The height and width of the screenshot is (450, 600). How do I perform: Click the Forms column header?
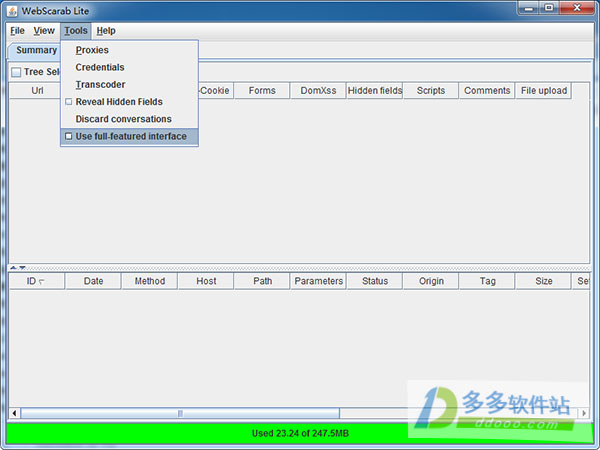pyautogui.click(x=262, y=91)
